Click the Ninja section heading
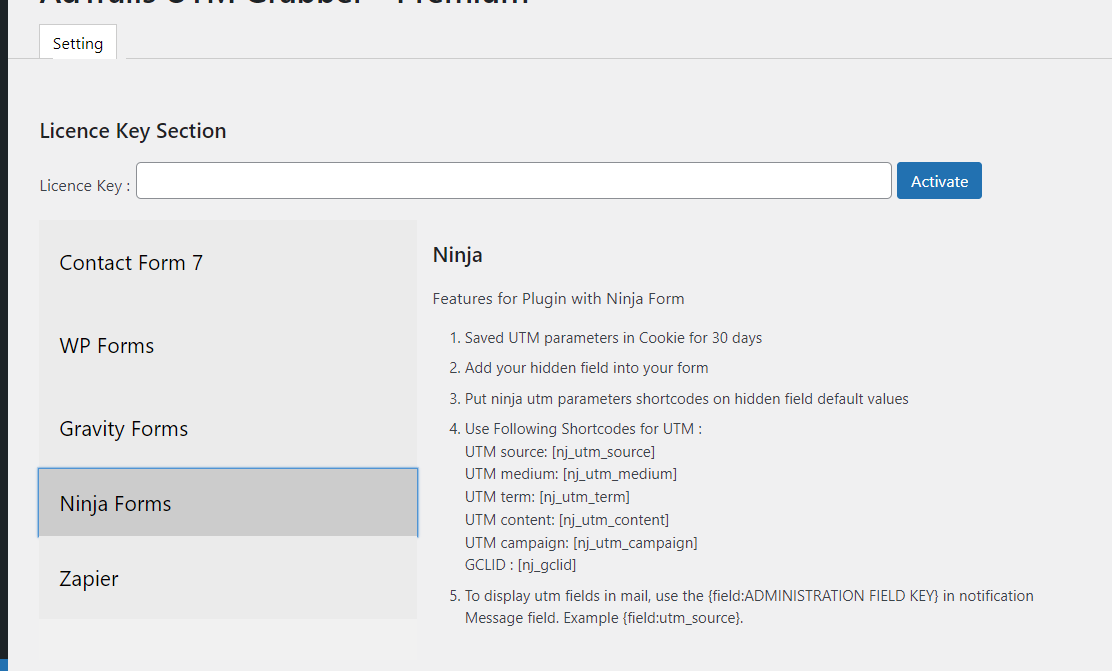This screenshot has height=671, width=1112. pos(457,254)
